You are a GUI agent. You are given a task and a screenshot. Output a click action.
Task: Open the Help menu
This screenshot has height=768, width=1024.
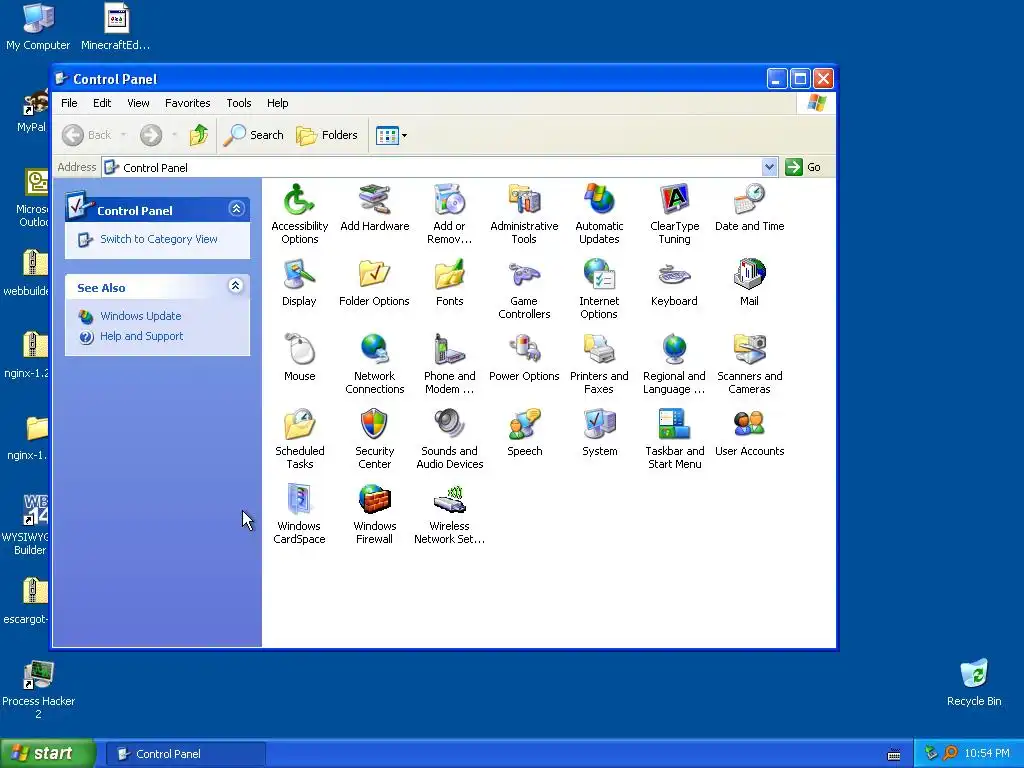pyautogui.click(x=278, y=103)
